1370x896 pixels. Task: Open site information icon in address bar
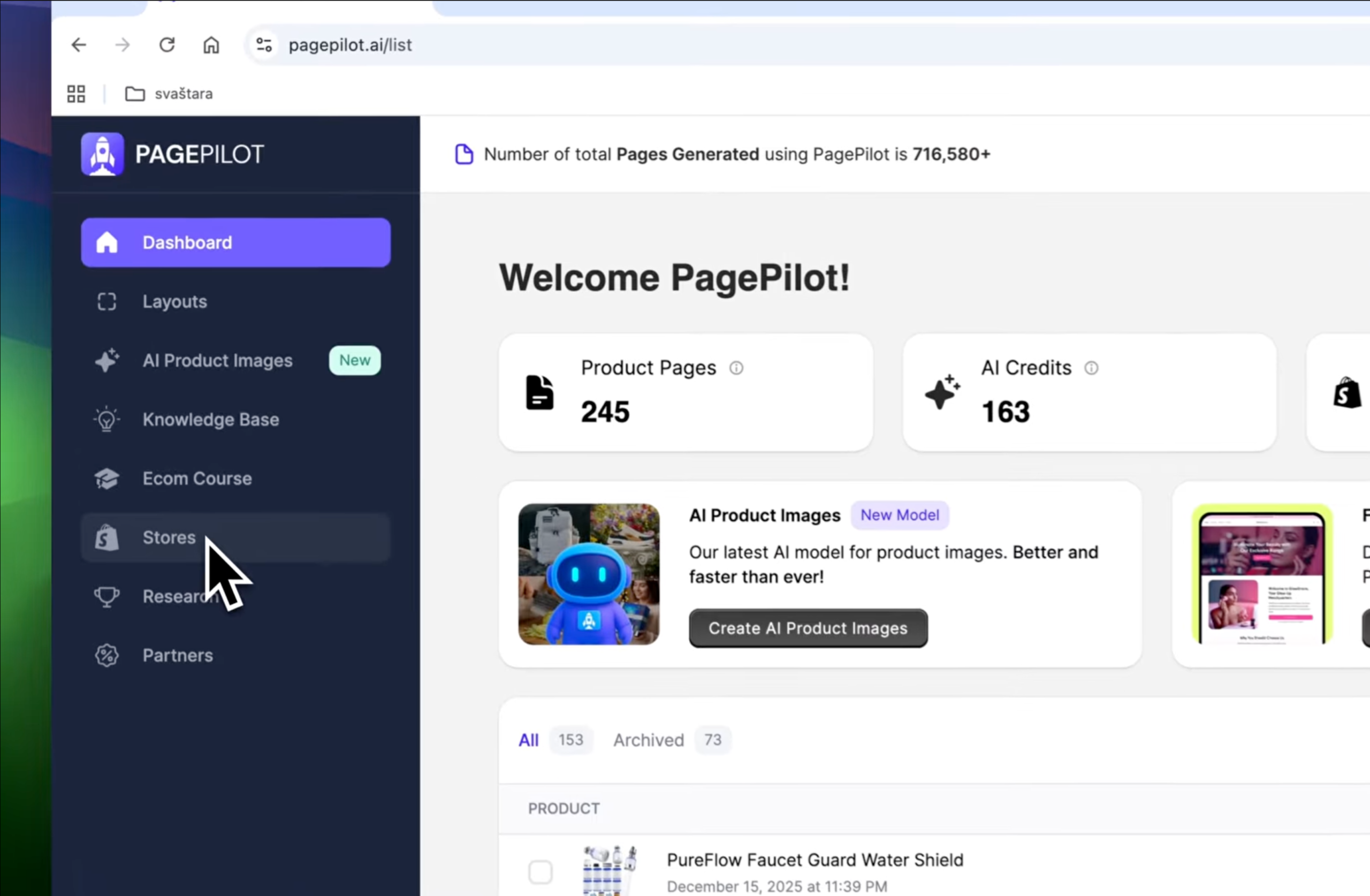coord(264,45)
